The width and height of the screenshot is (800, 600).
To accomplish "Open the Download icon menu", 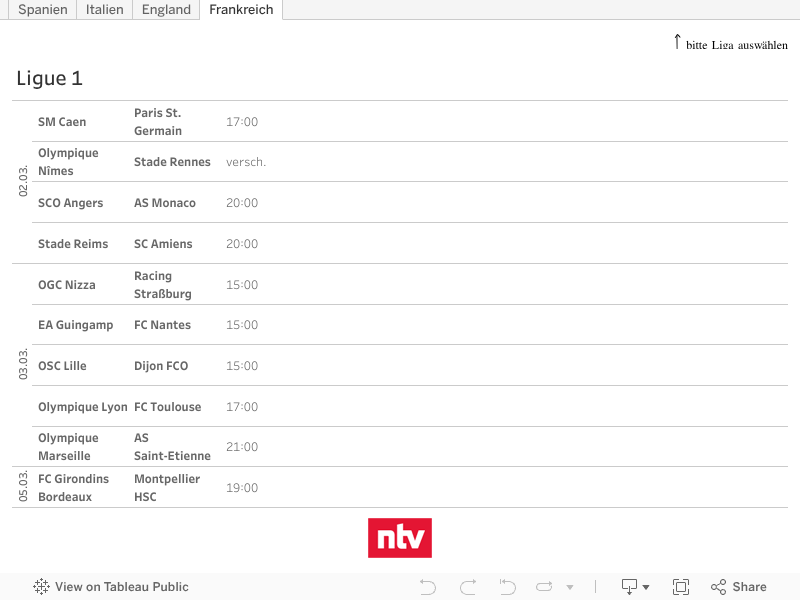I will click(x=629, y=587).
